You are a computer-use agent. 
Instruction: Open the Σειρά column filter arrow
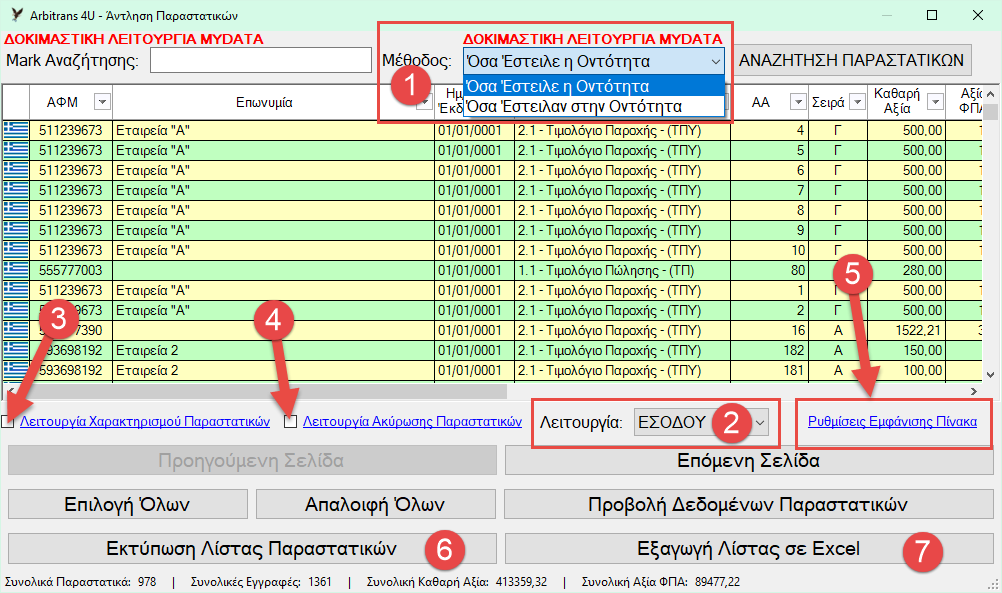858,102
